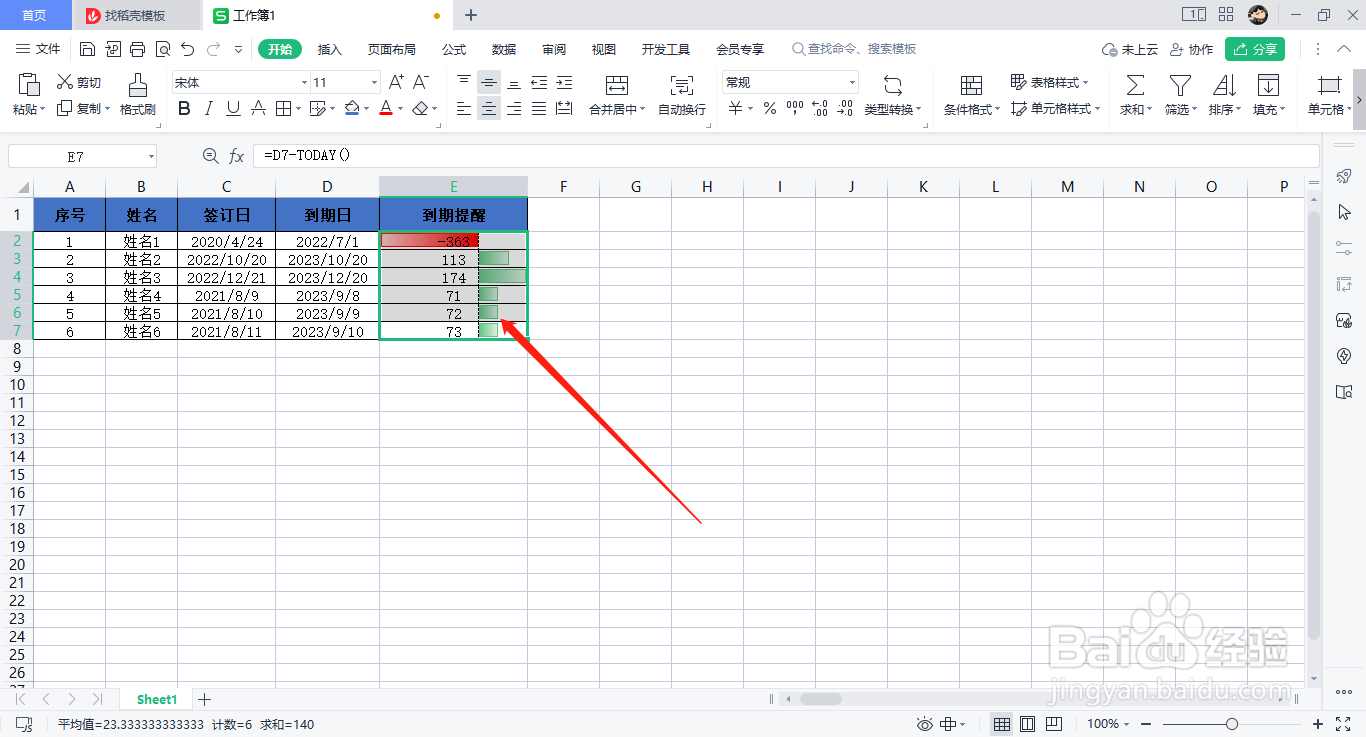Screen dimensions: 1366x737
Task: Select column E header
Action: point(454,186)
